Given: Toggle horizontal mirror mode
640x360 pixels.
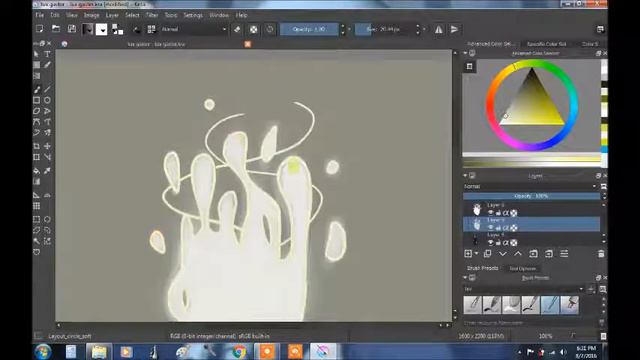Looking at the screenshot, I should [x=439, y=29].
